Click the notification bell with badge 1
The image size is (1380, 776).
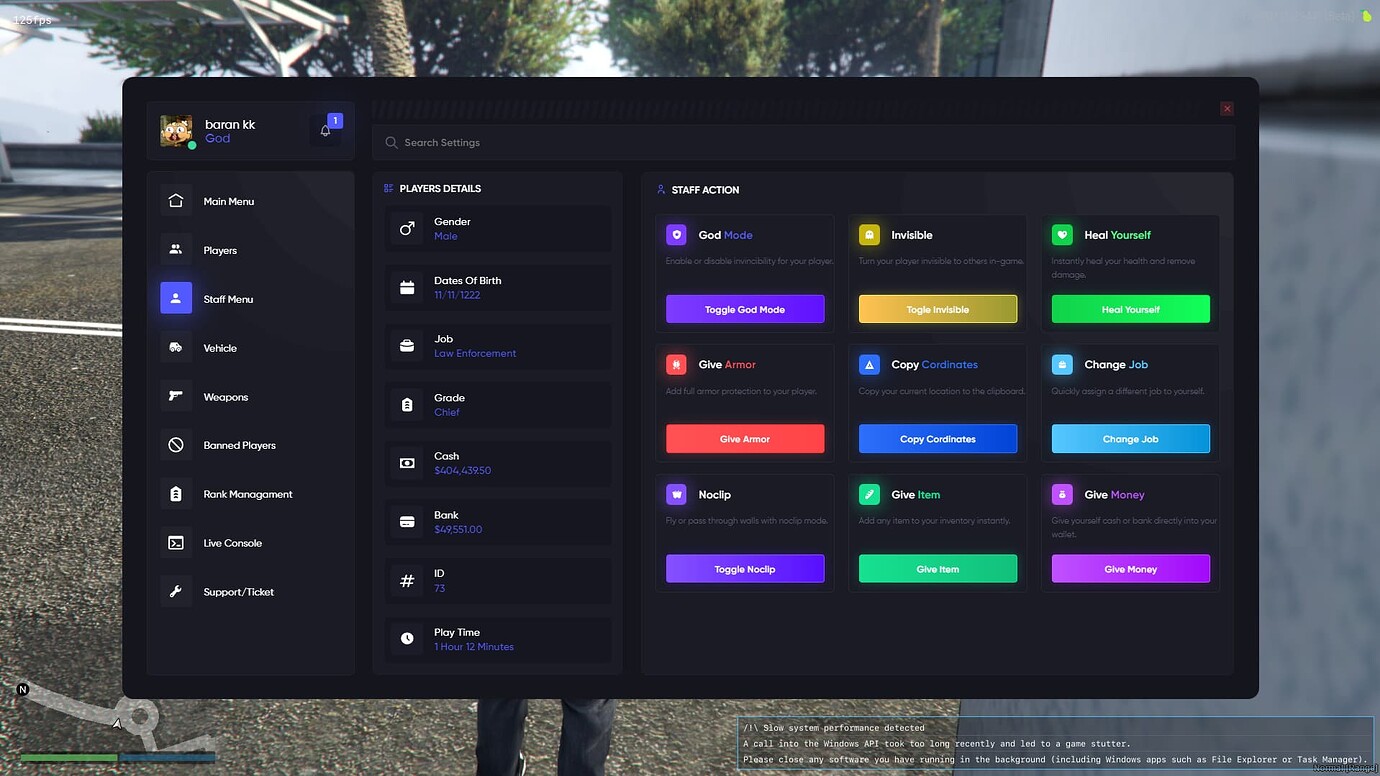[325, 129]
